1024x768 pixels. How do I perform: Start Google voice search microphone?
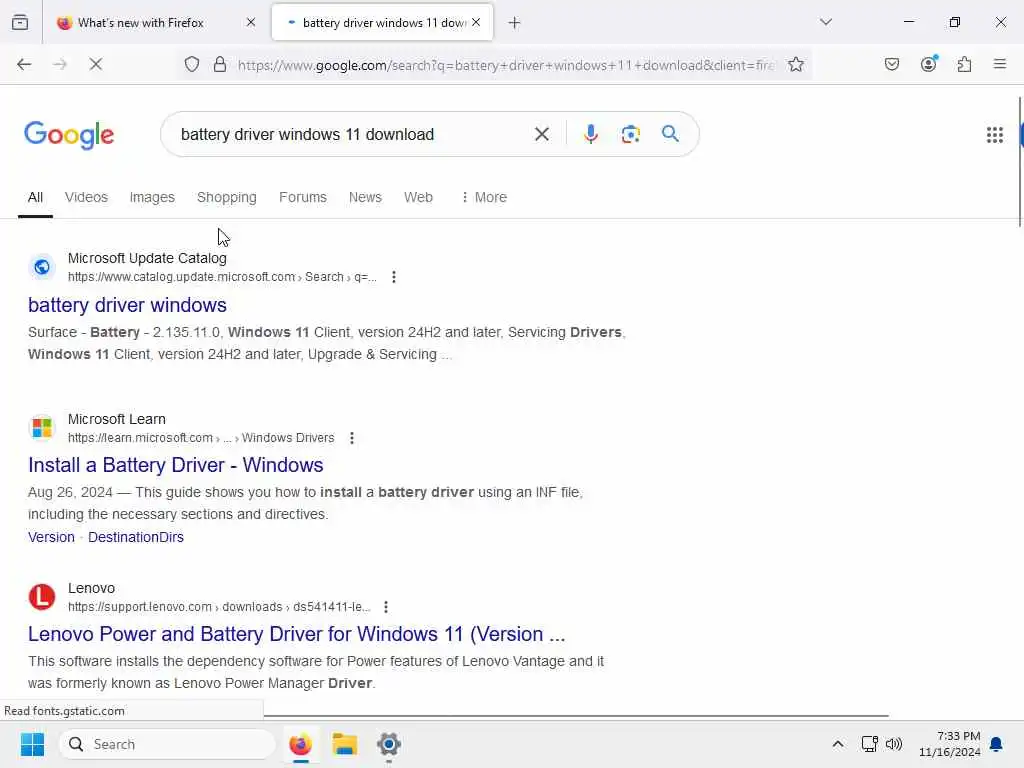590,135
